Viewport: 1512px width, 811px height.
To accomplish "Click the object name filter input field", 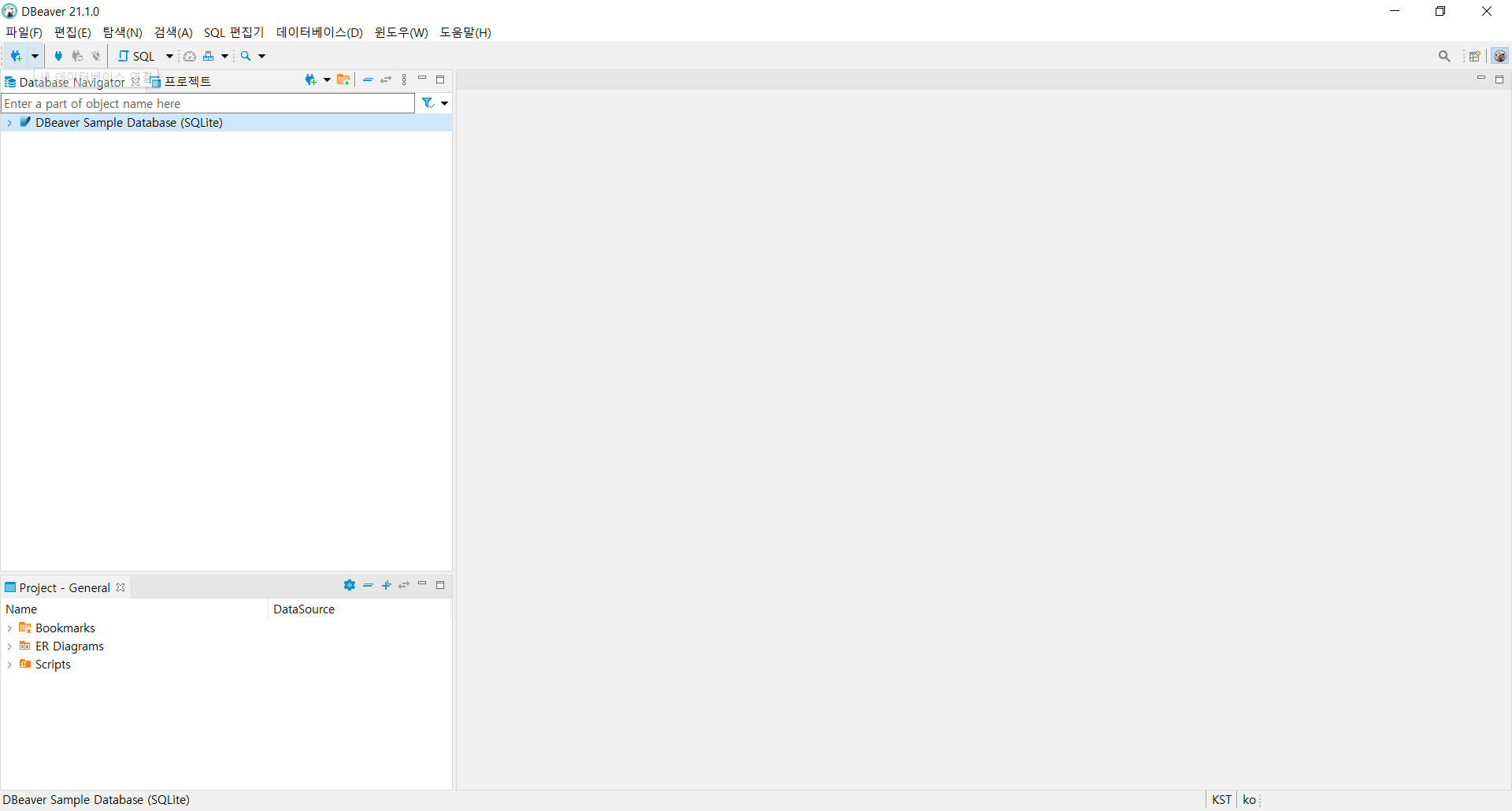I will (x=208, y=103).
